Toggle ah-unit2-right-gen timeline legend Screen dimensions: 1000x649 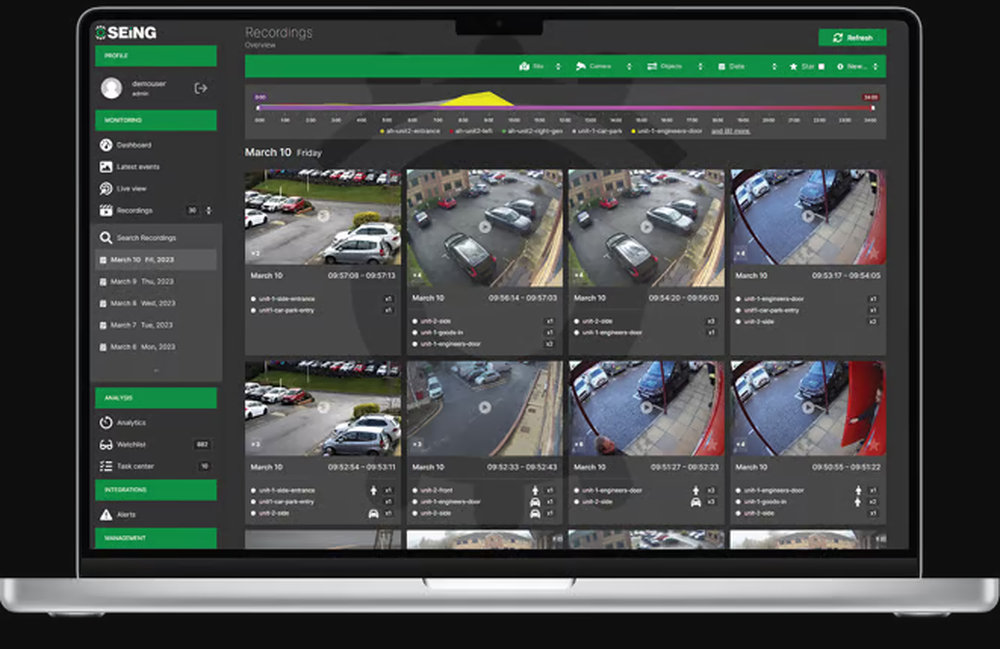coord(533,131)
